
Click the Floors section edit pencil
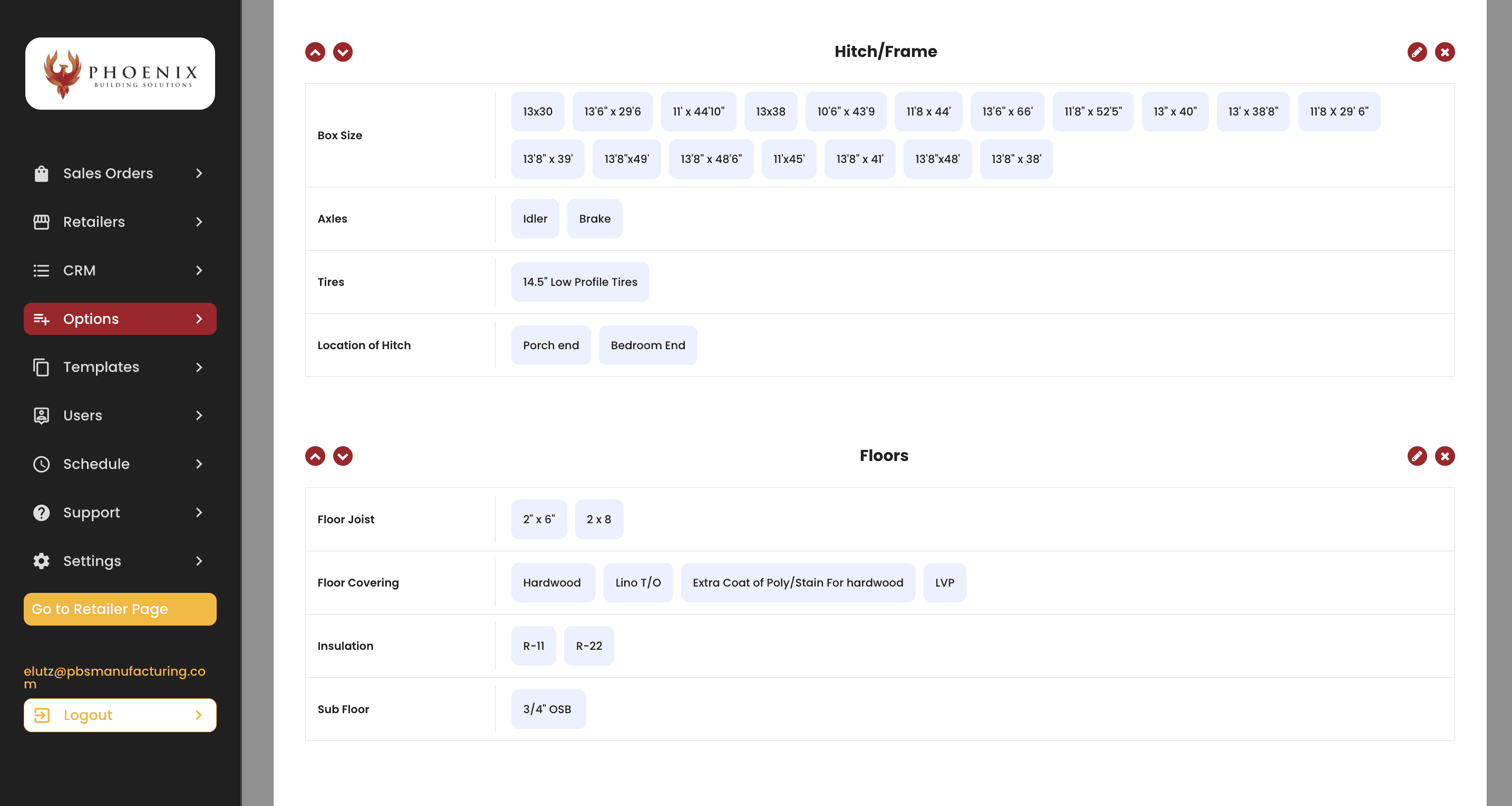click(x=1417, y=456)
